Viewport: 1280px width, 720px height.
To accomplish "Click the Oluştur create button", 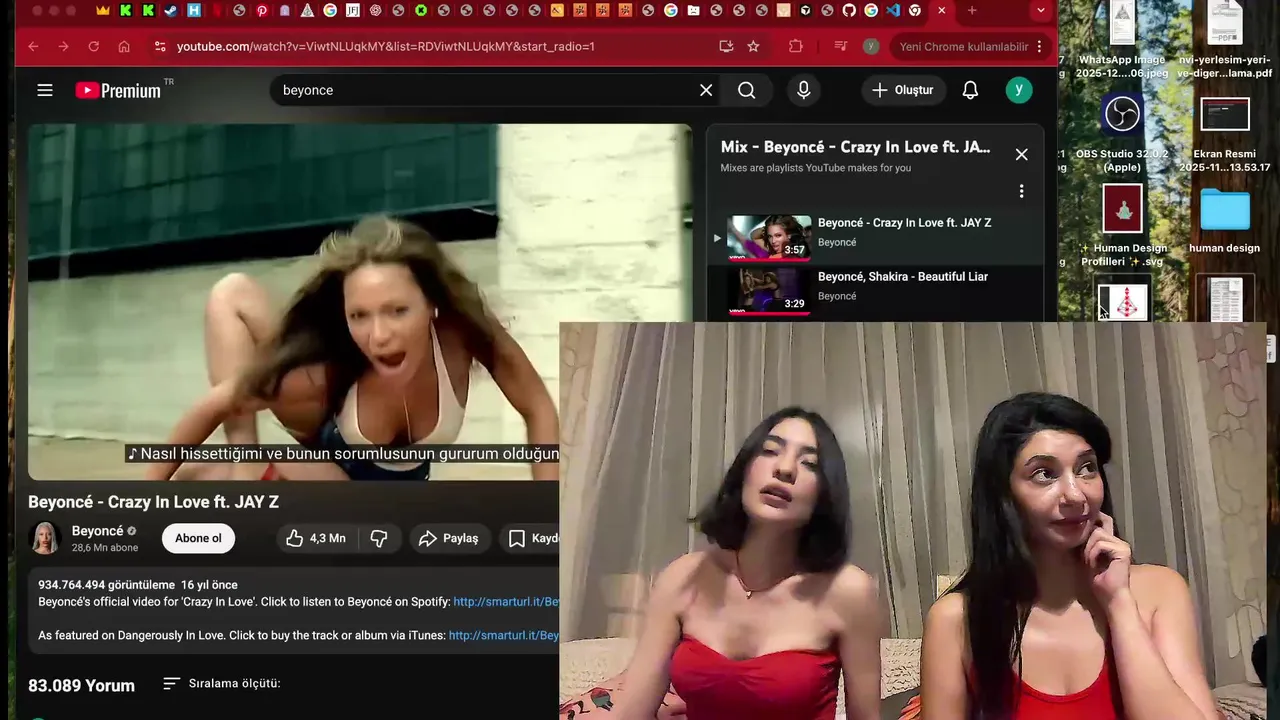I will (x=903, y=90).
